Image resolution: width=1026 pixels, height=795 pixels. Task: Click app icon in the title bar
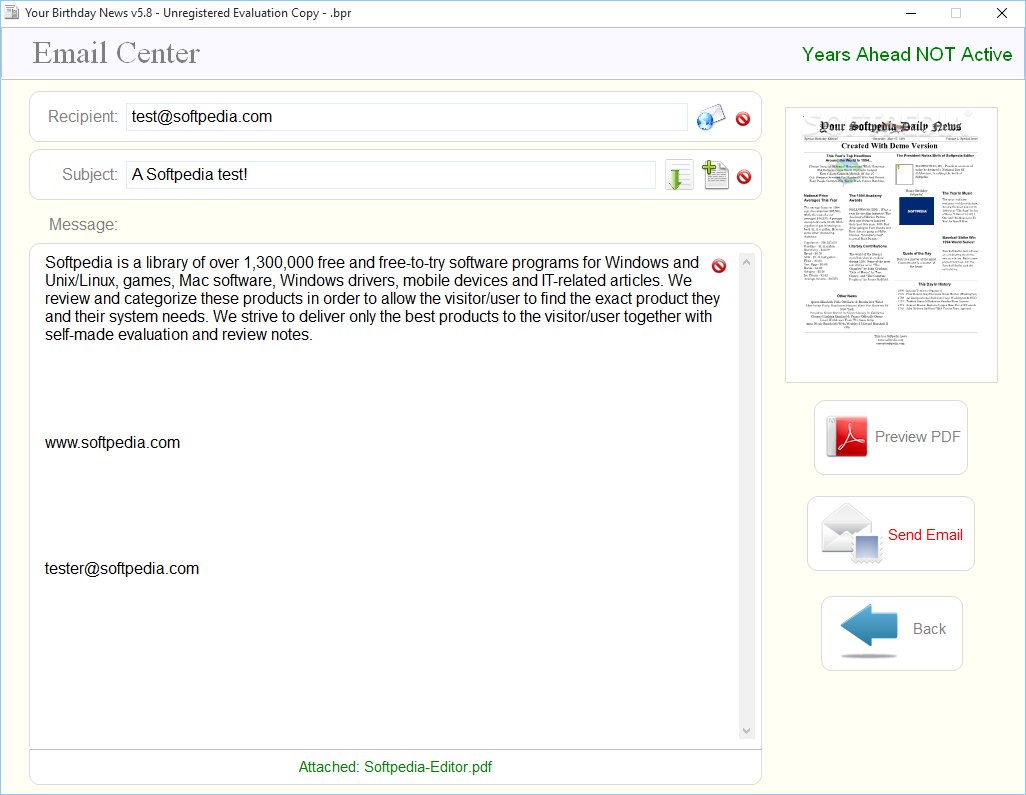tap(11, 12)
